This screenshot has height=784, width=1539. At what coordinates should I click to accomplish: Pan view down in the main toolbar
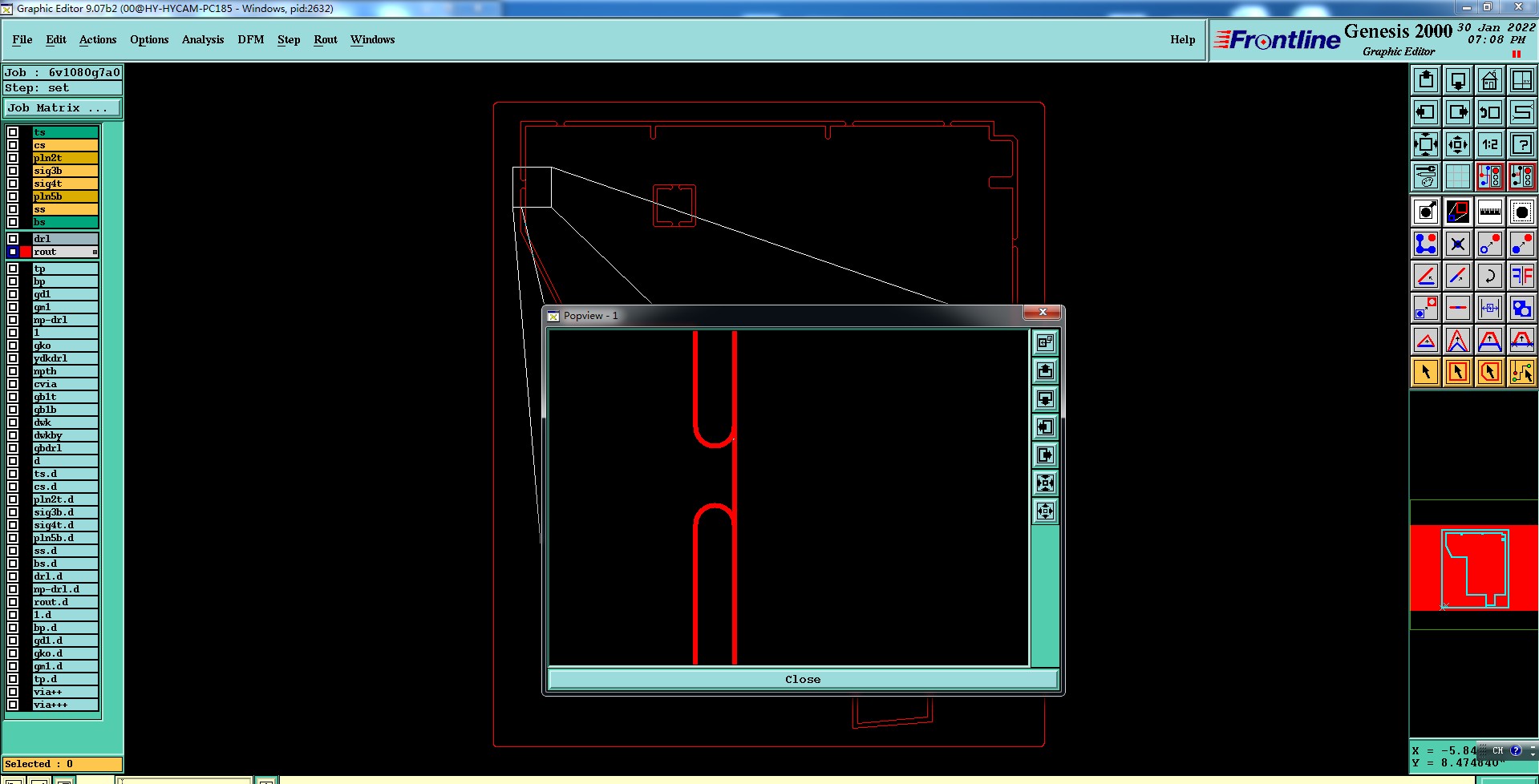(x=1458, y=80)
